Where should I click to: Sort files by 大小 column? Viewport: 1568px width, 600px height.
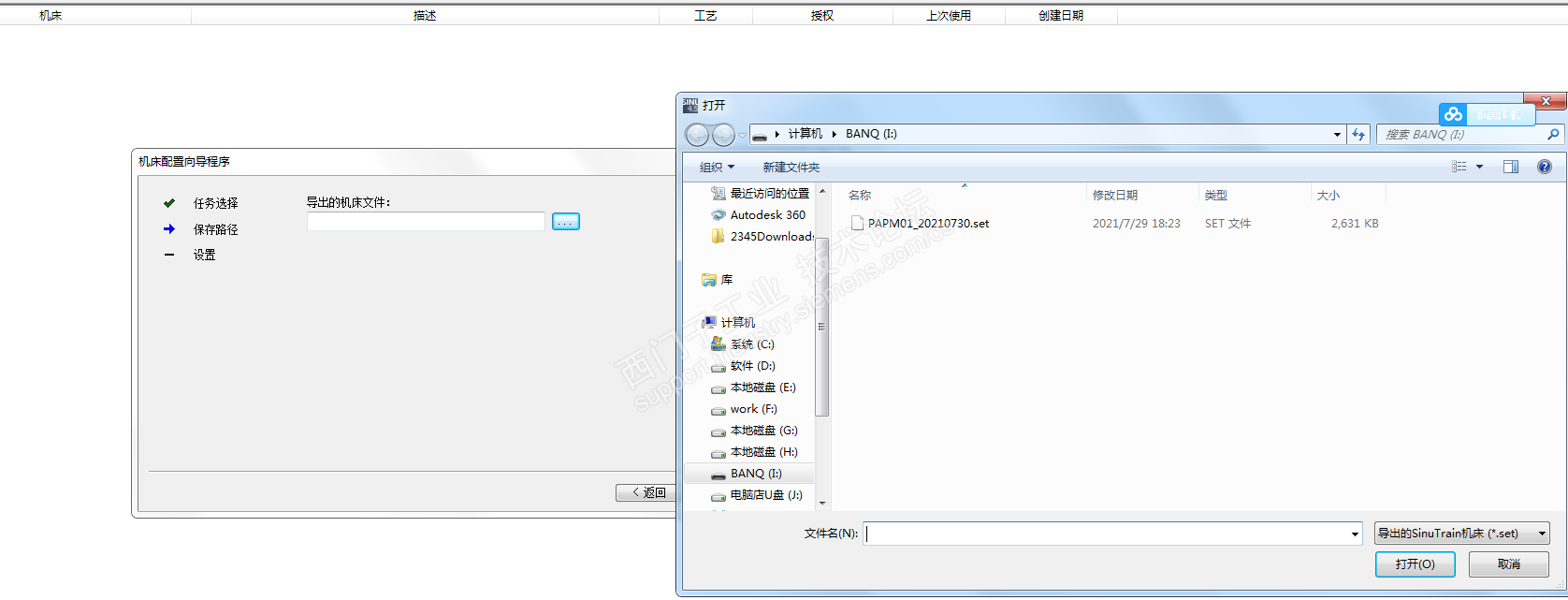pos(1328,195)
